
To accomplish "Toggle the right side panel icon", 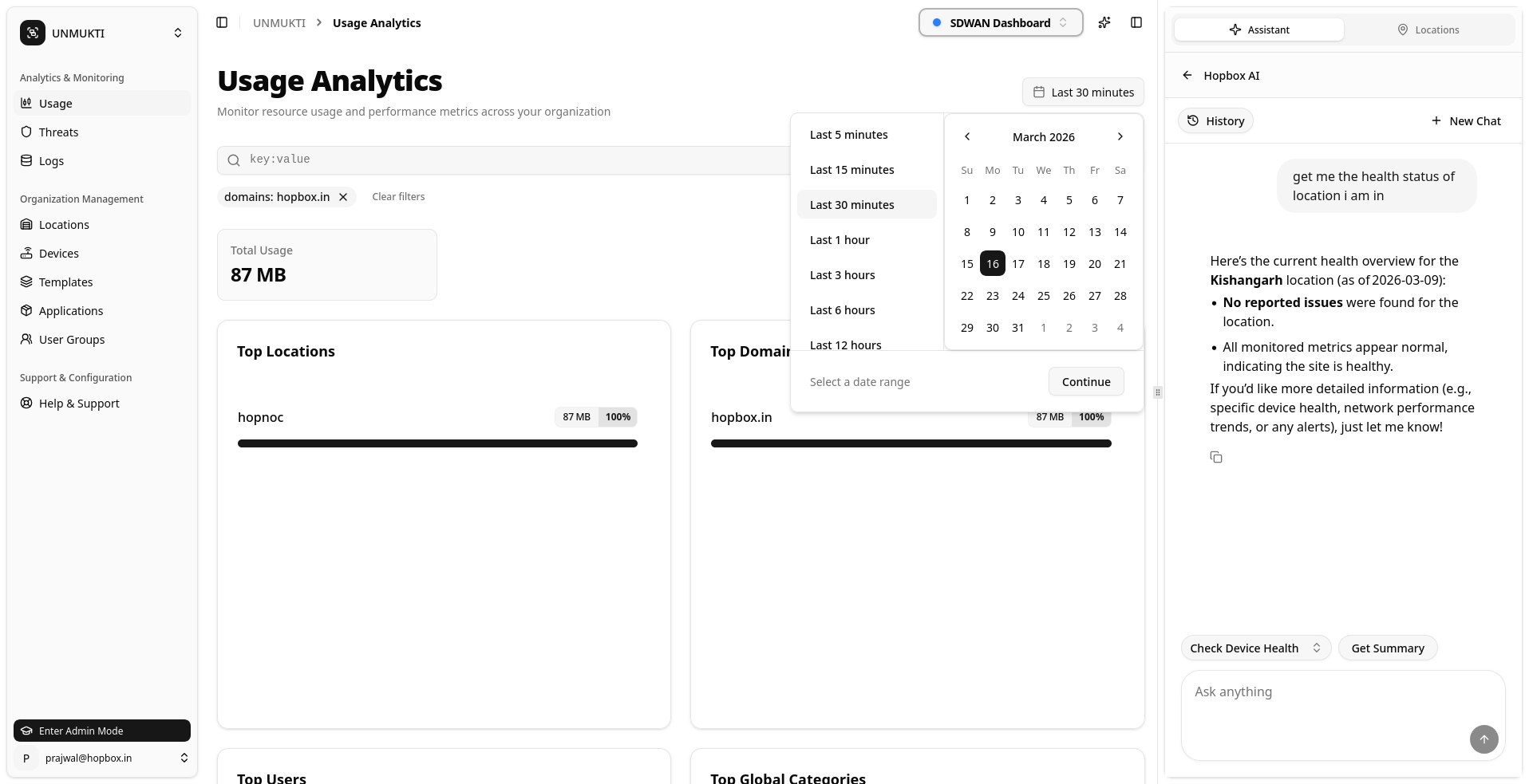I will click(1136, 22).
